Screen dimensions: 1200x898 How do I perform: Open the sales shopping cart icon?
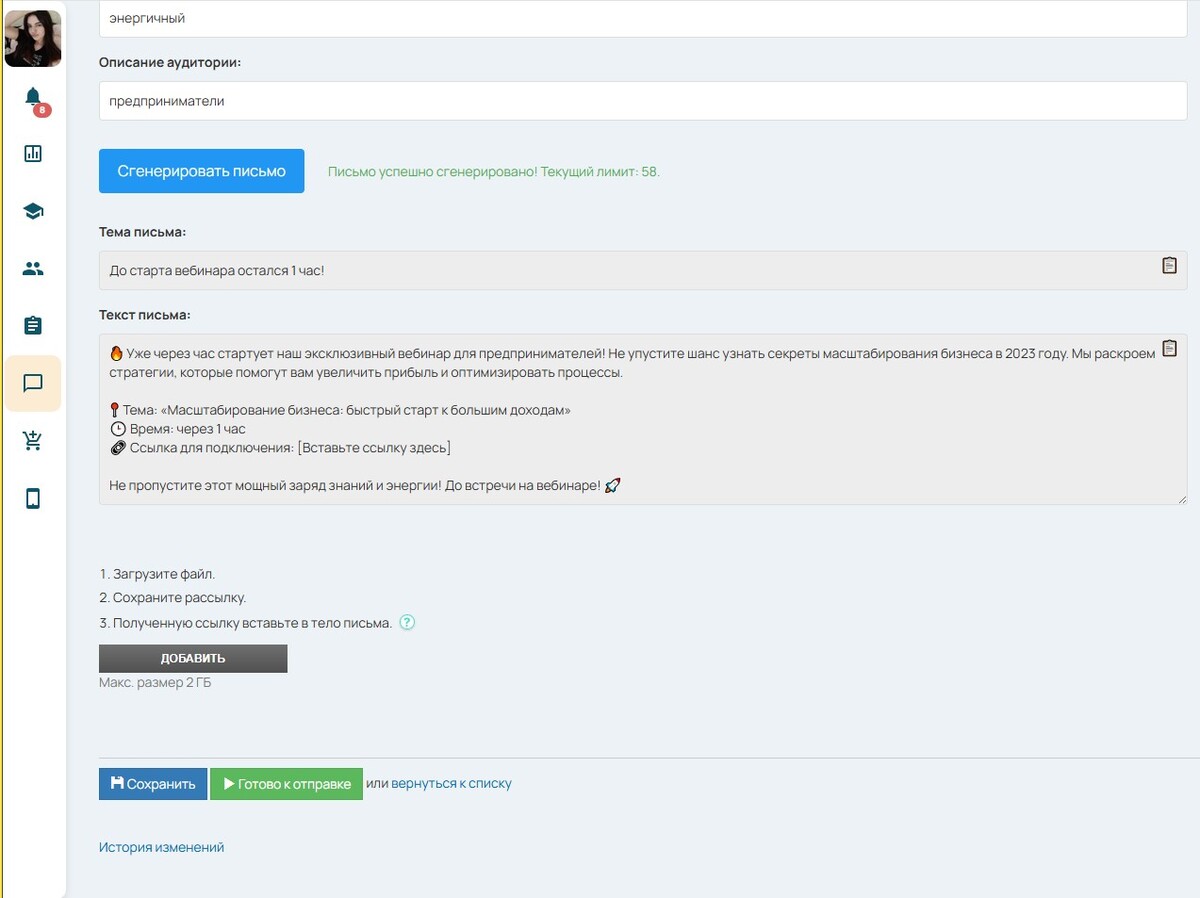[x=33, y=441]
